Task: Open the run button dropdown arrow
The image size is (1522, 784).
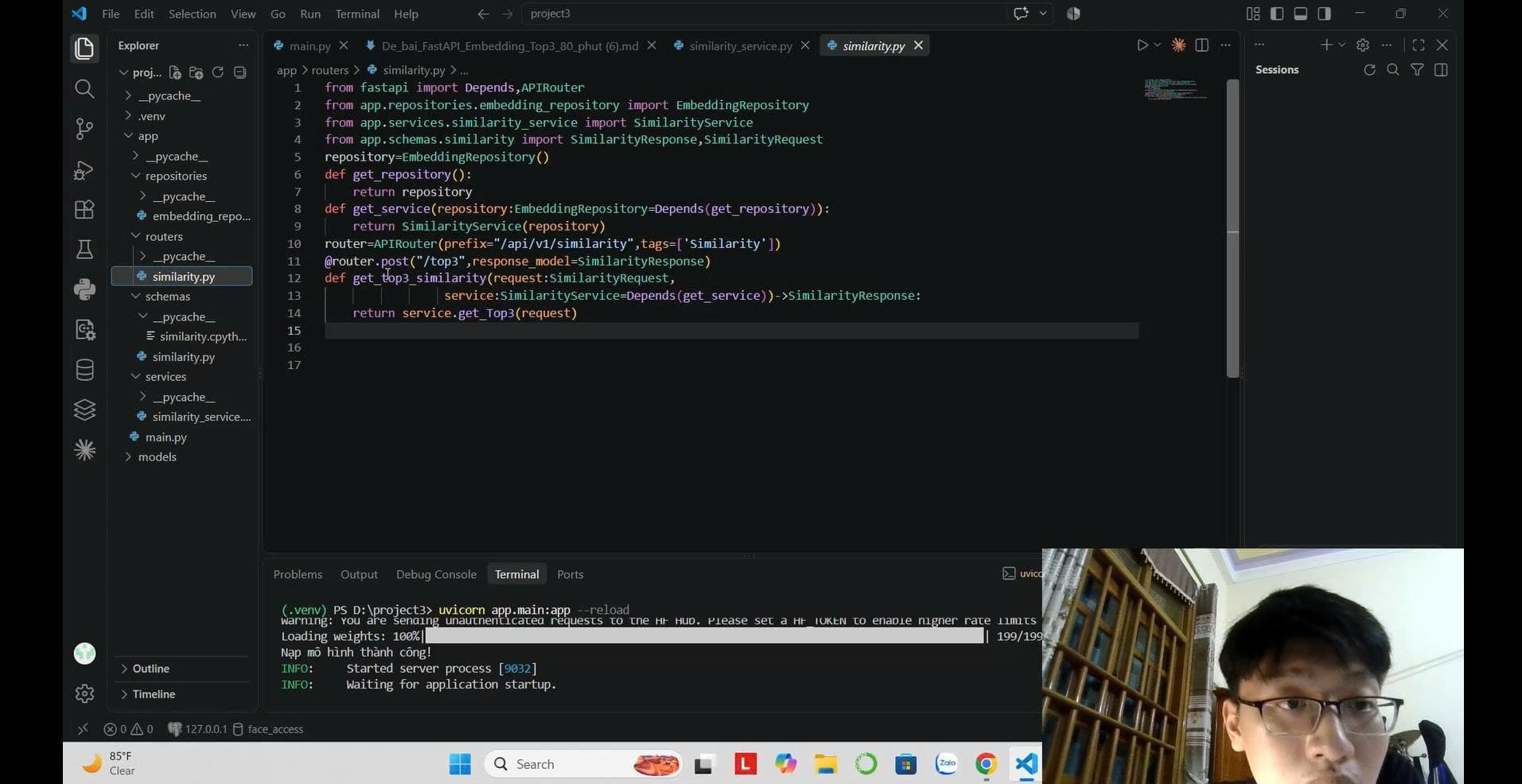Action: click(x=1157, y=45)
